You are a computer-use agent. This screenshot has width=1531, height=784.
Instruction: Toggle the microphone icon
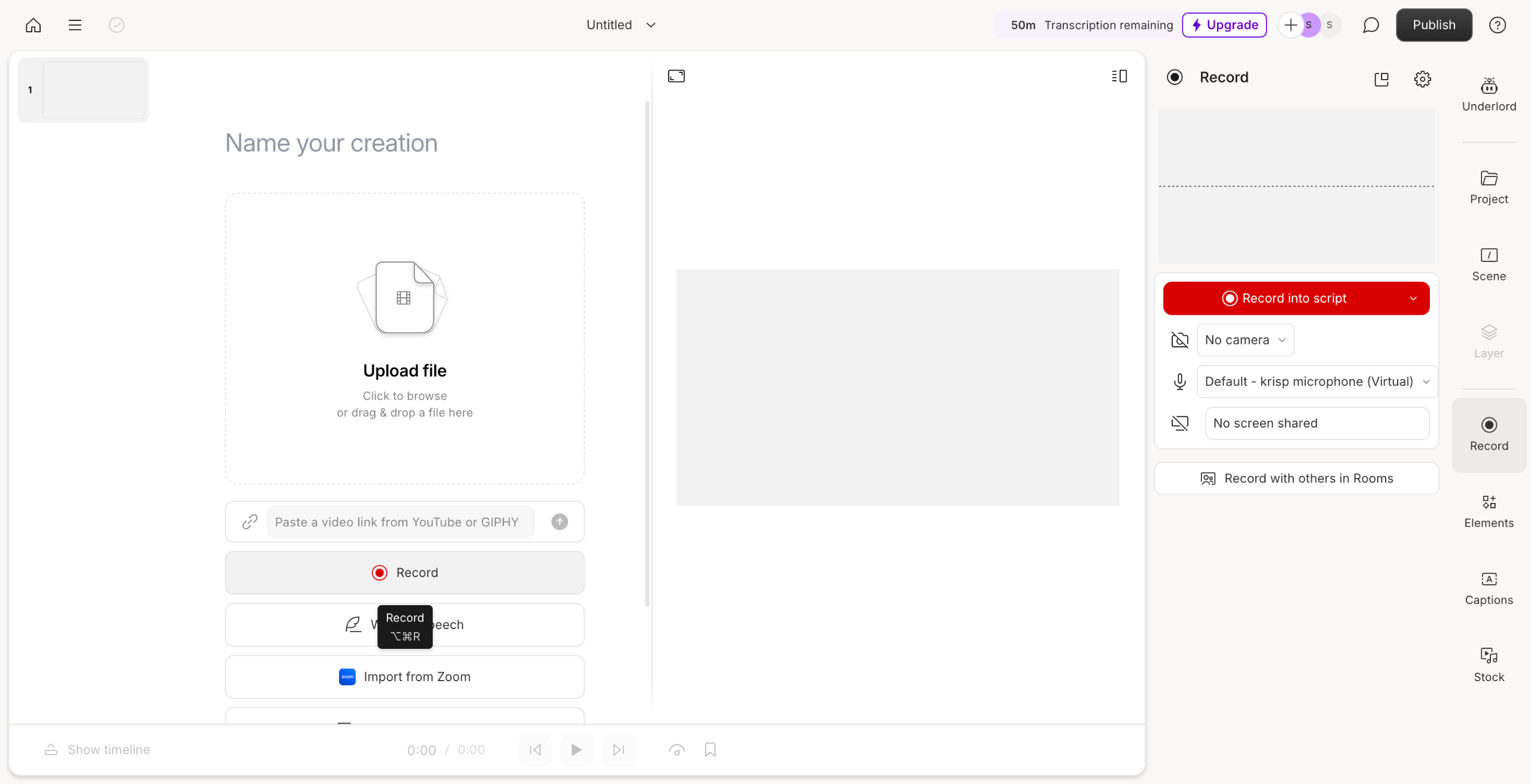[x=1179, y=382]
